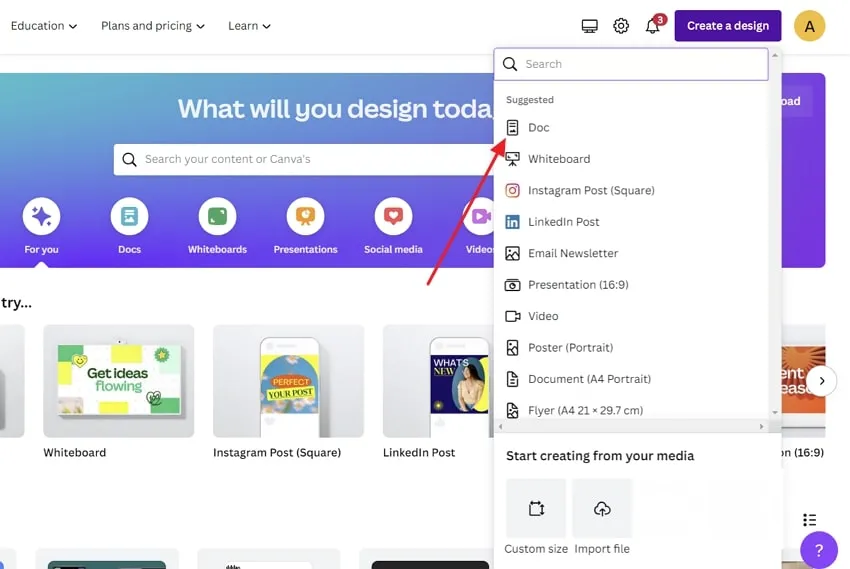Select the Whiteboards category icon
850x569 pixels.
217,216
